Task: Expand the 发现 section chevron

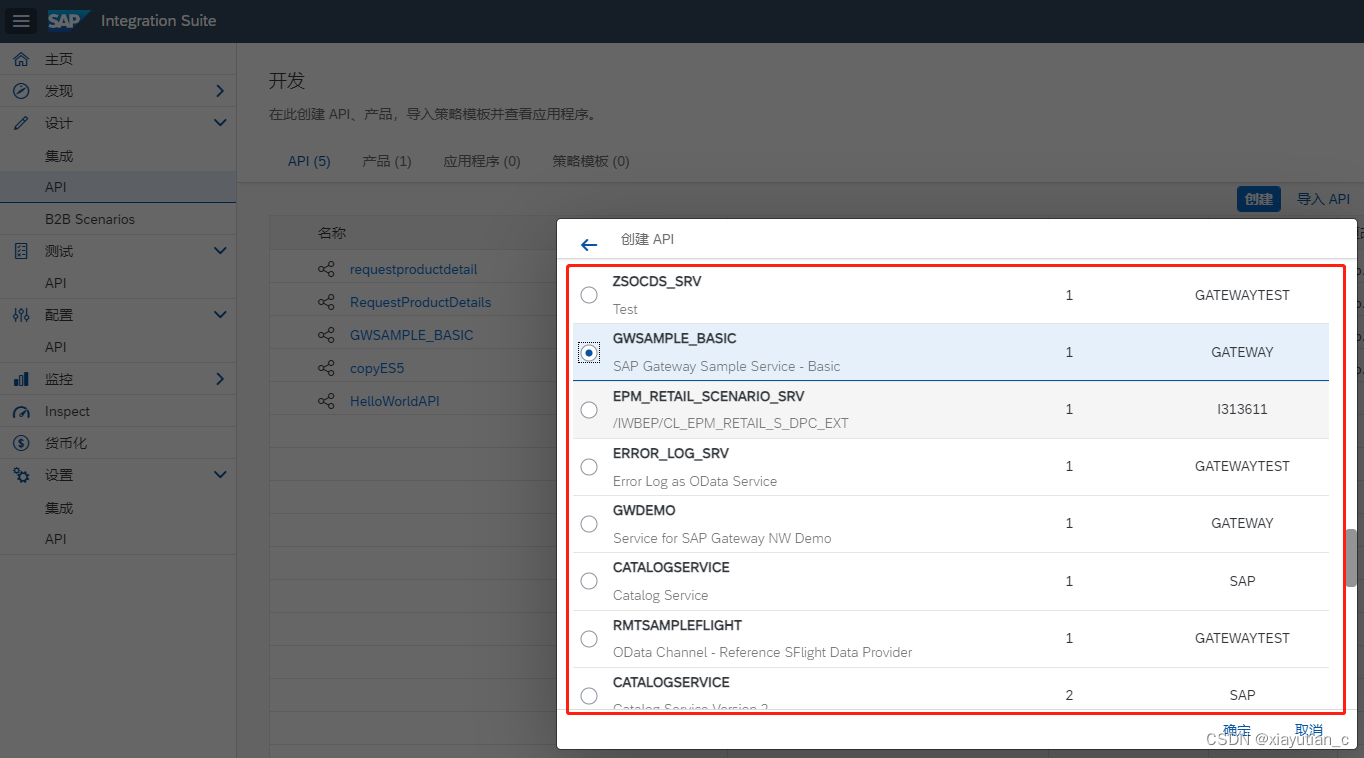Action: 220,91
